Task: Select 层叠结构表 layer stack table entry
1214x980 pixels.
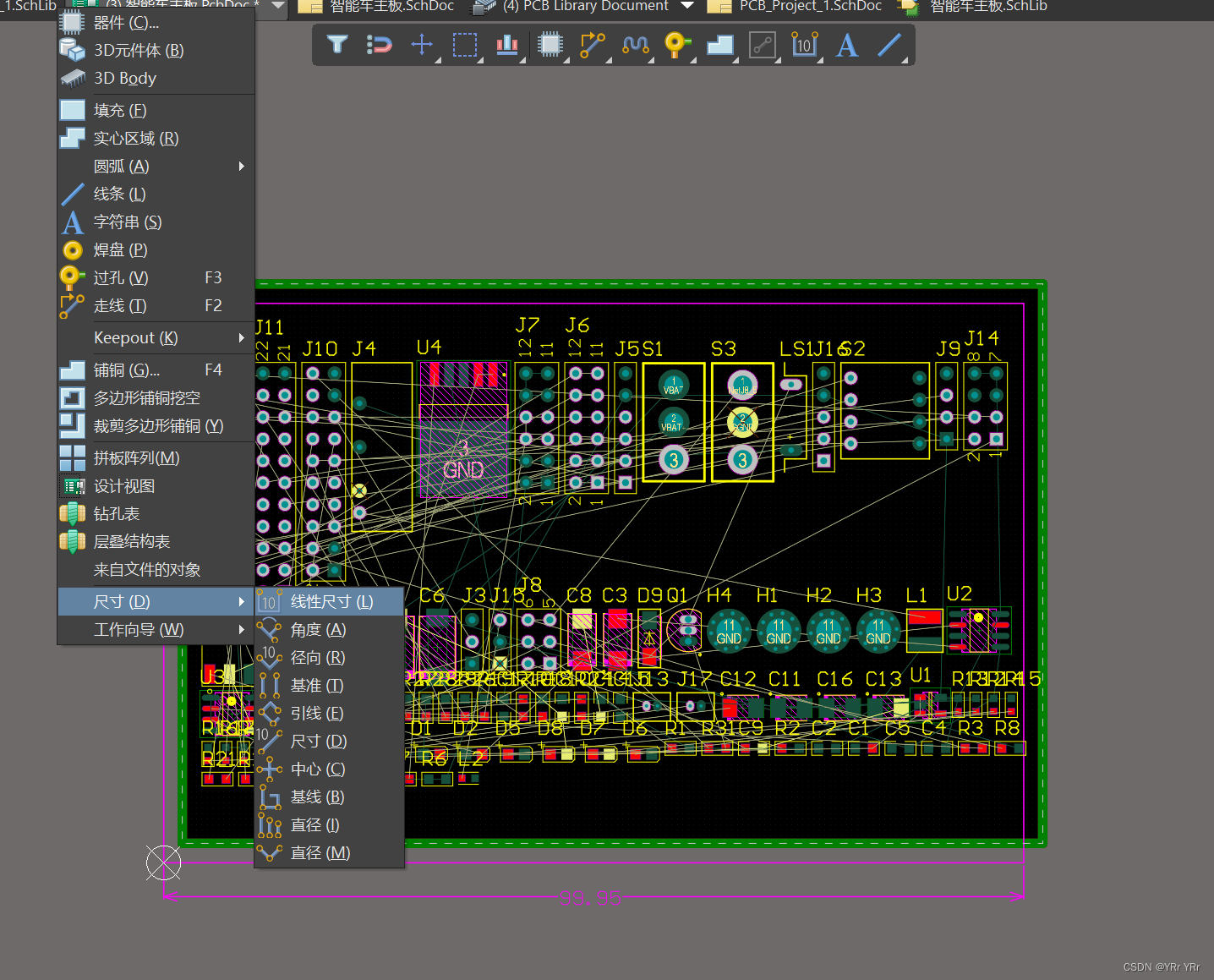Action: tap(156, 541)
